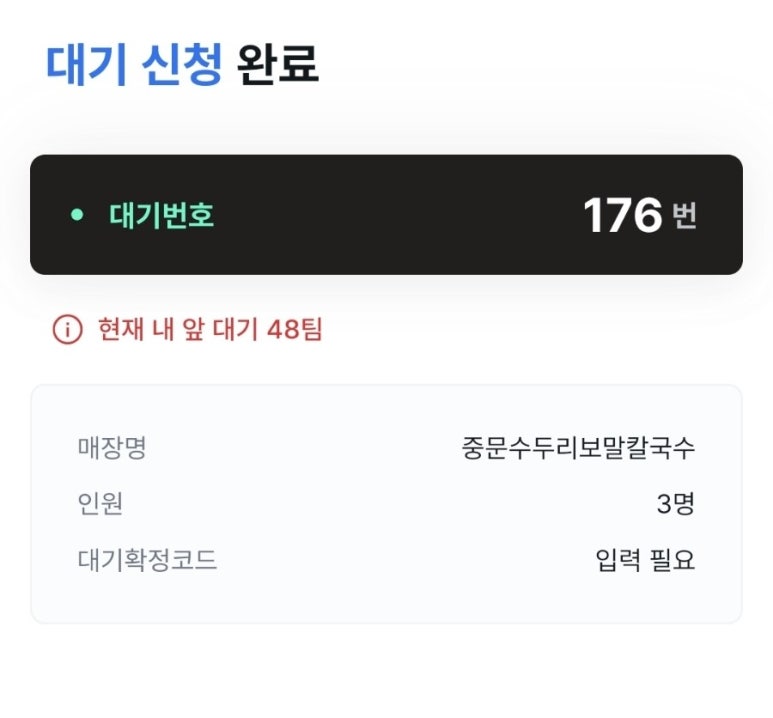Click the blue 대기 신청 heading text

[x=133, y=64]
